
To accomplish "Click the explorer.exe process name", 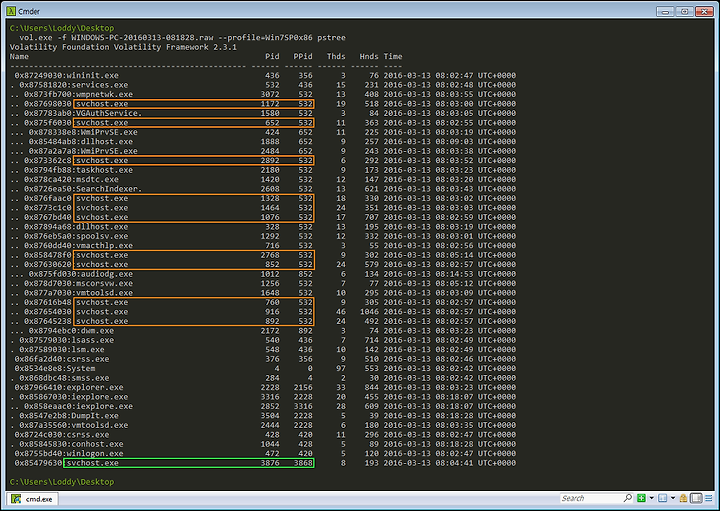I will pos(95,387).
